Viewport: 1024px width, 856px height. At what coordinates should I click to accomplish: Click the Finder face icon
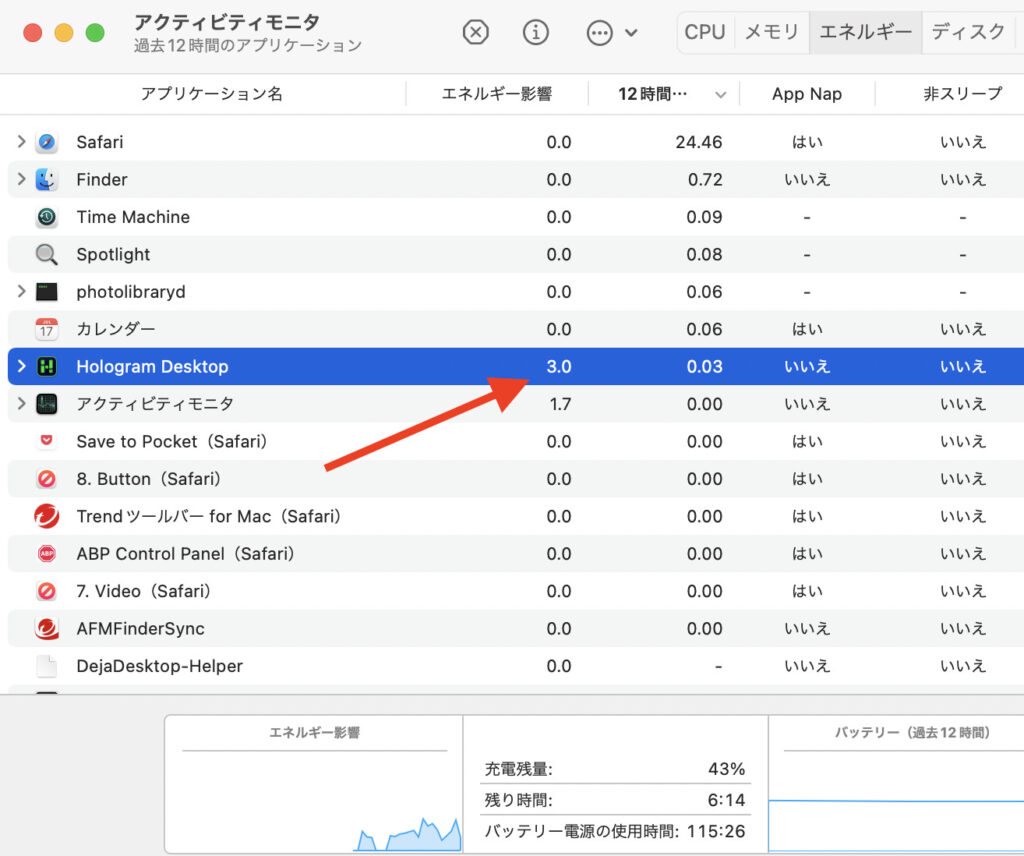46,179
